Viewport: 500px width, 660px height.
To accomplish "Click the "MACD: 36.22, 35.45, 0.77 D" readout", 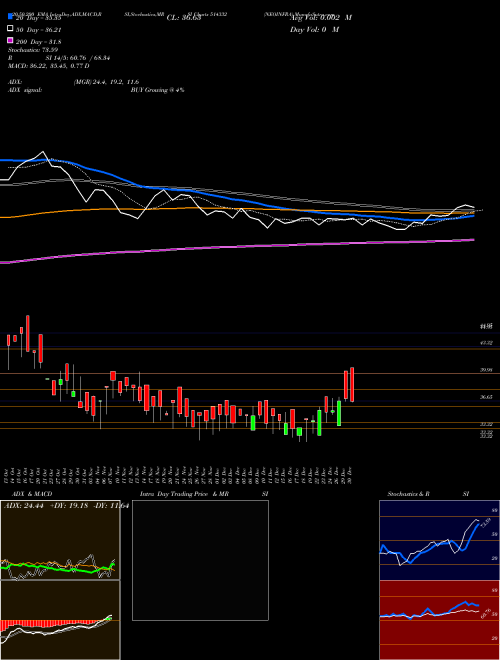I will pyautogui.click(x=48, y=66).
